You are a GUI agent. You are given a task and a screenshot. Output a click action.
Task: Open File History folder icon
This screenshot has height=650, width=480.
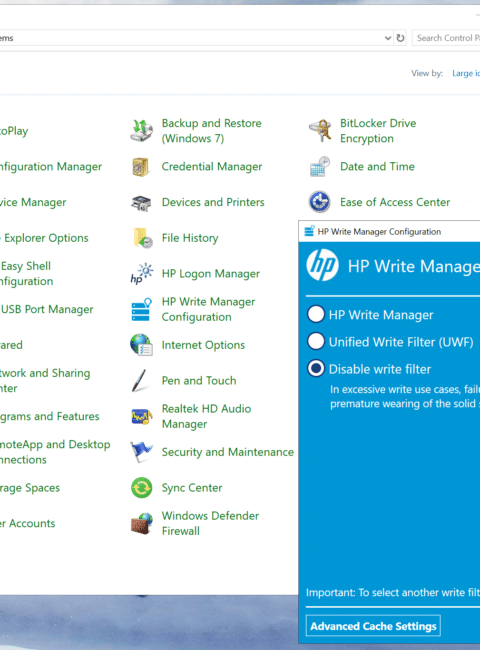tap(143, 238)
